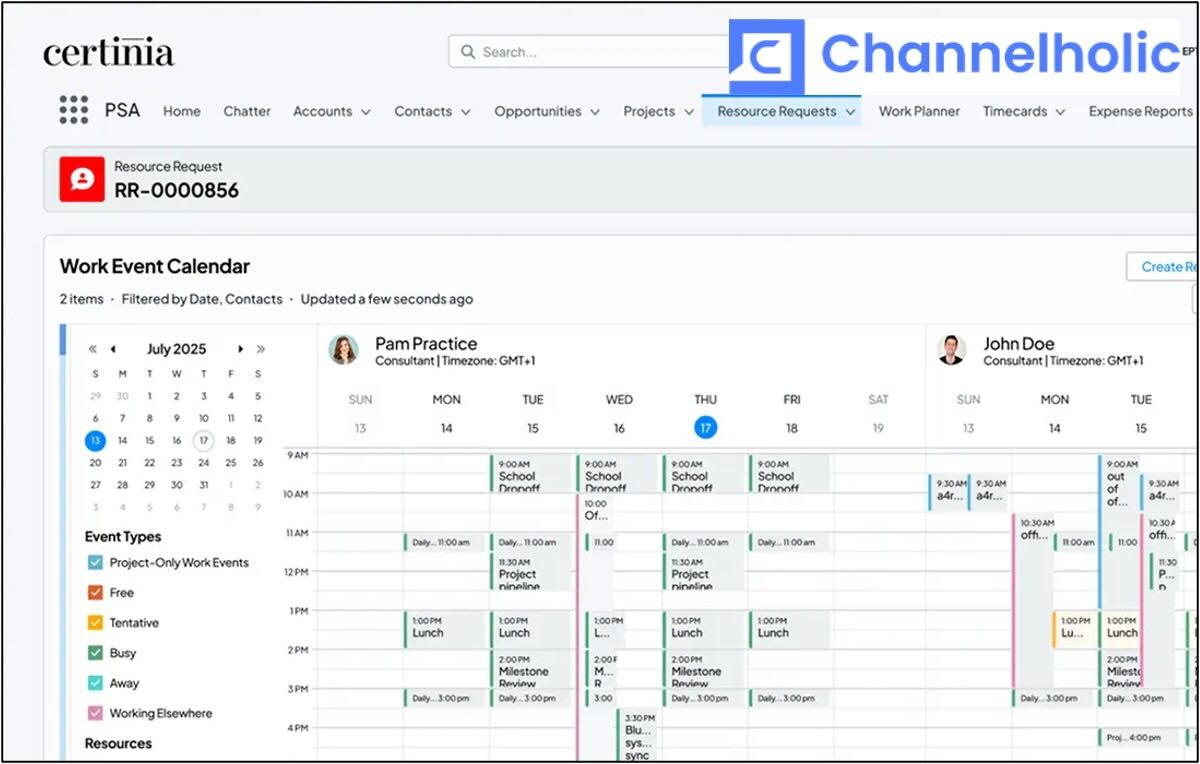The height and width of the screenshot is (764, 1200).
Task: Select July 17 in the mini calendar
Action: click(x=203, y=440)
